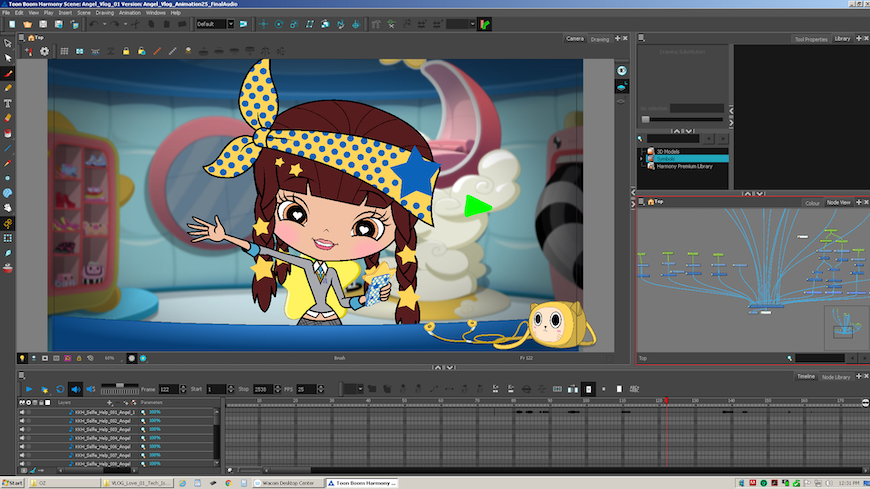Click the sound scrubbing speaker icon
The height and width of the screenshot is (489, 870).
coord(91,389)
